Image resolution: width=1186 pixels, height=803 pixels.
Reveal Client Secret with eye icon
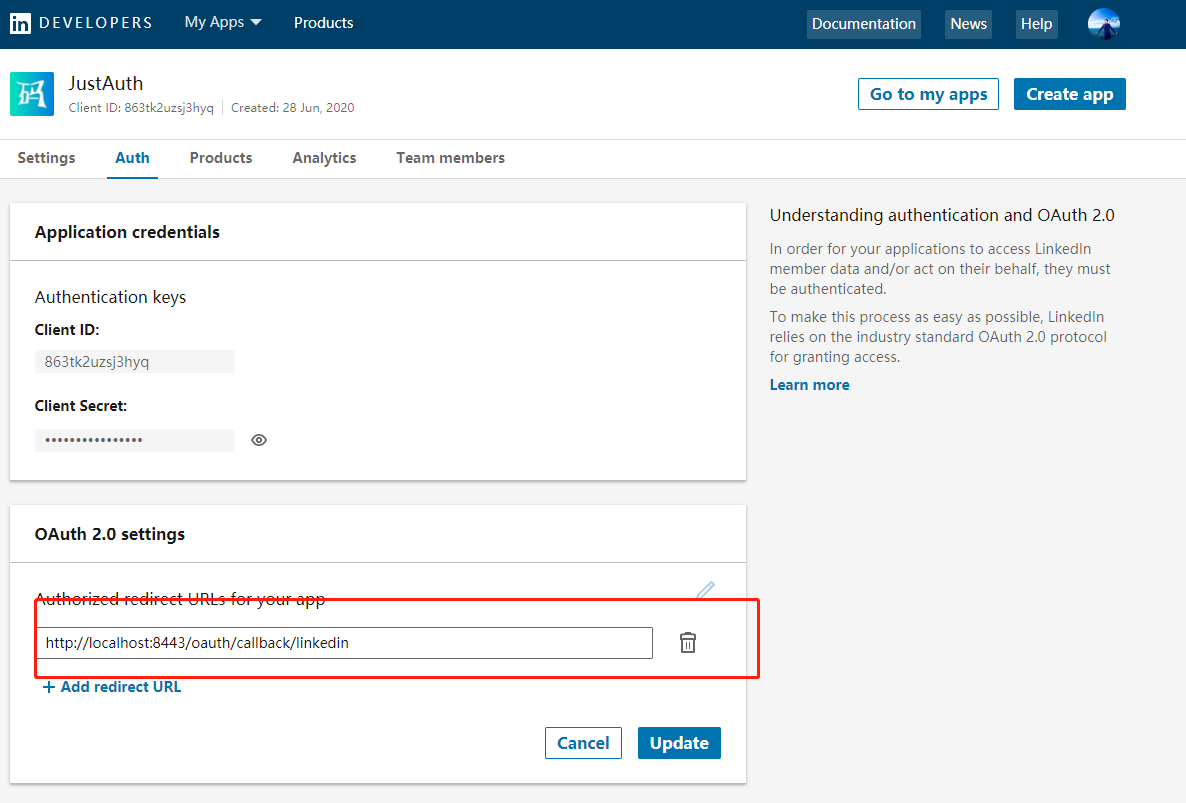tap(259, 440)
